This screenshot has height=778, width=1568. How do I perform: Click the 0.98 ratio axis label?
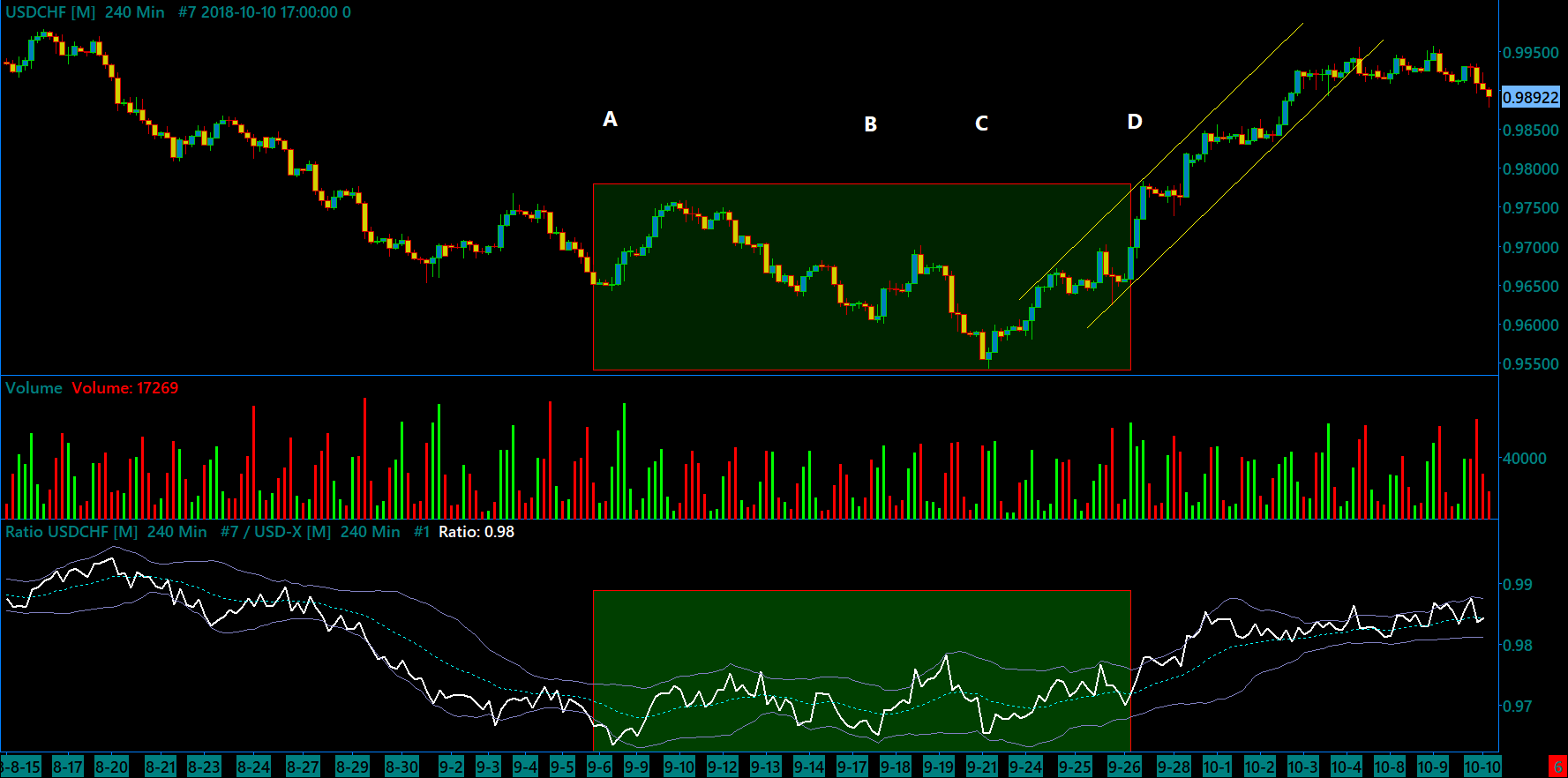(x=1518, y=646)
